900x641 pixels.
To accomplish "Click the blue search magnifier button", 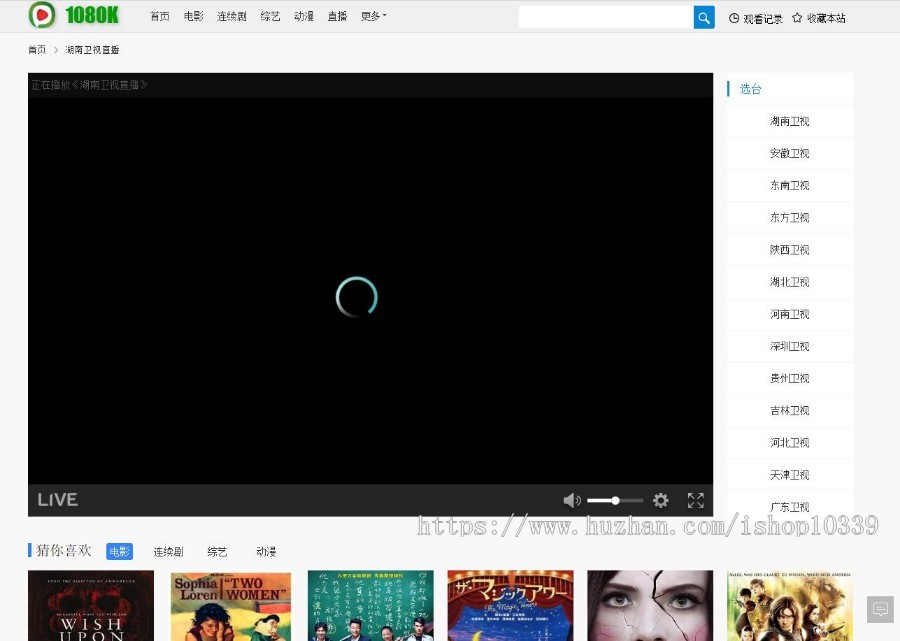I will pyautogui.click(x=704, y=17).
